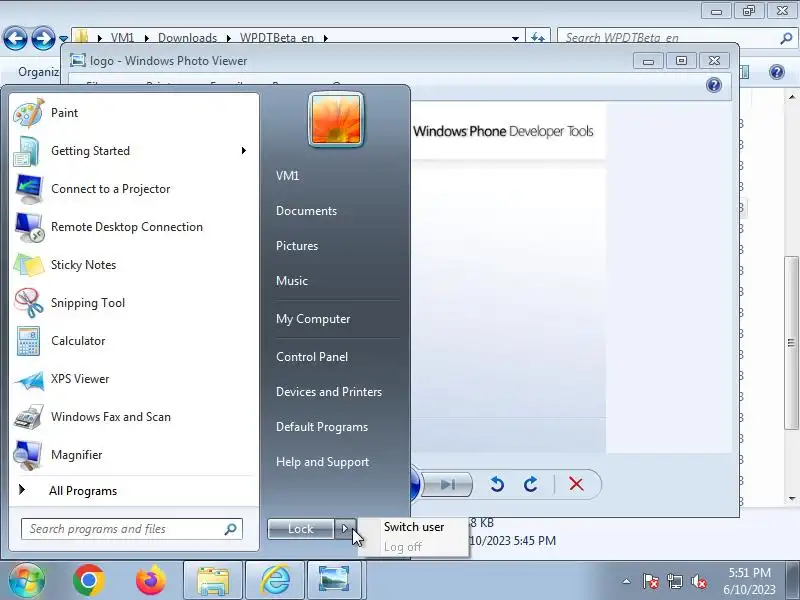Click Explorer scrollbar up arrow
800x600 pixels.
pos(791,97)
